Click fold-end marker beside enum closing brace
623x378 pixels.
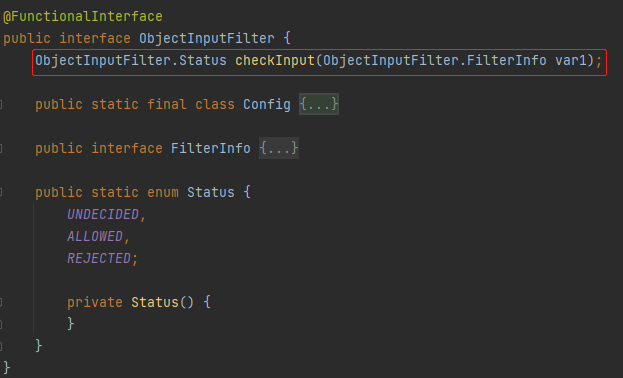pos(1,346)
